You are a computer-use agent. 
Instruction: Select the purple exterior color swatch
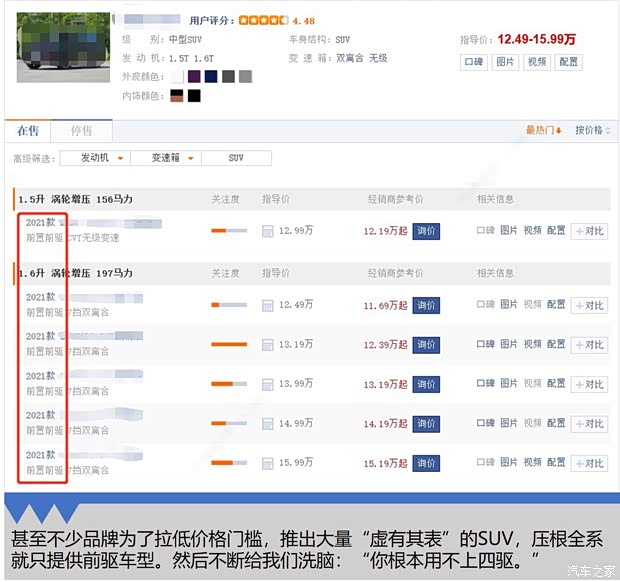(x=194, y=77)
